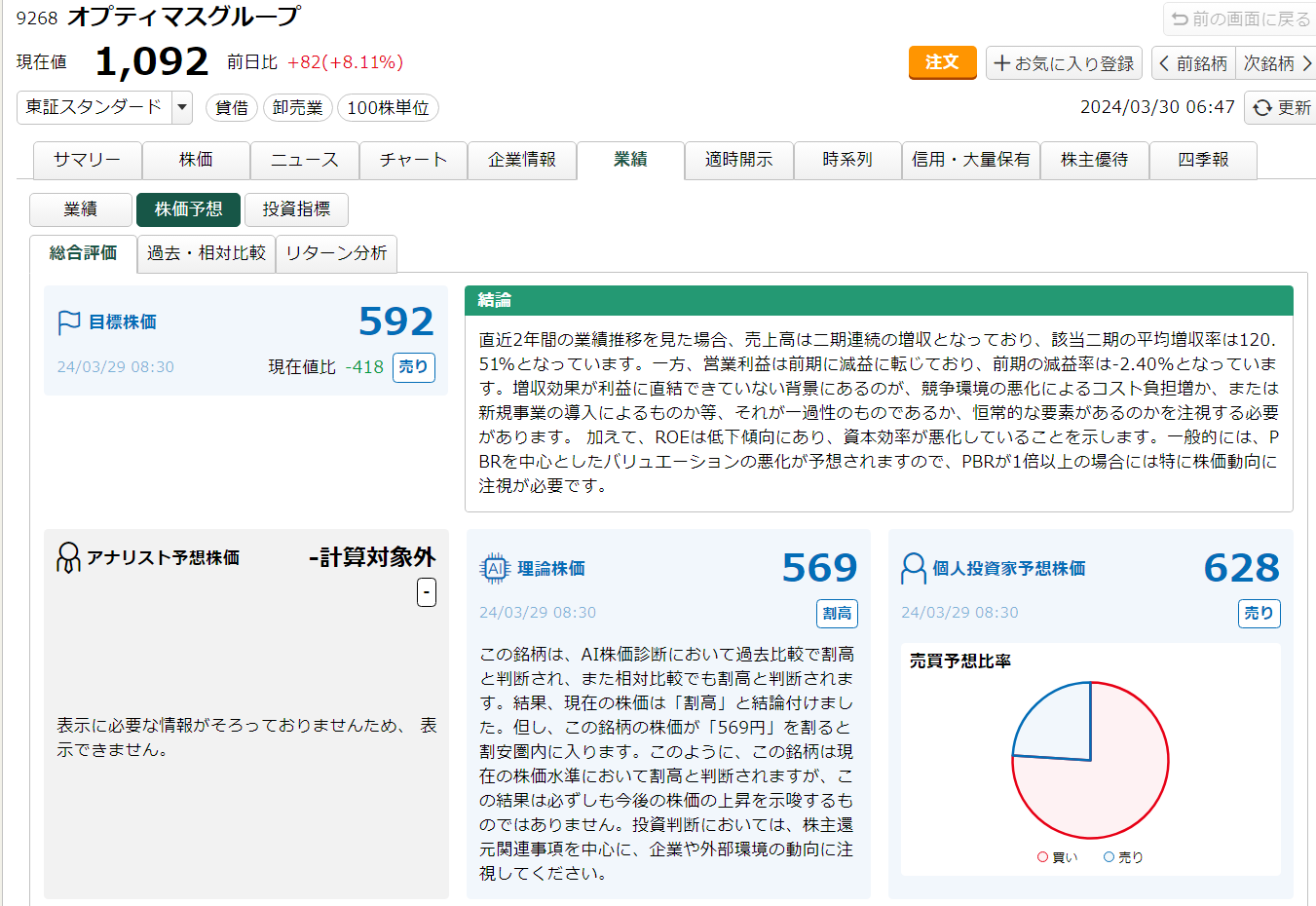This screenshot has width=1316, height=906.
Task: Click the 理論株価 heading
Action: (x=551, y=569)
